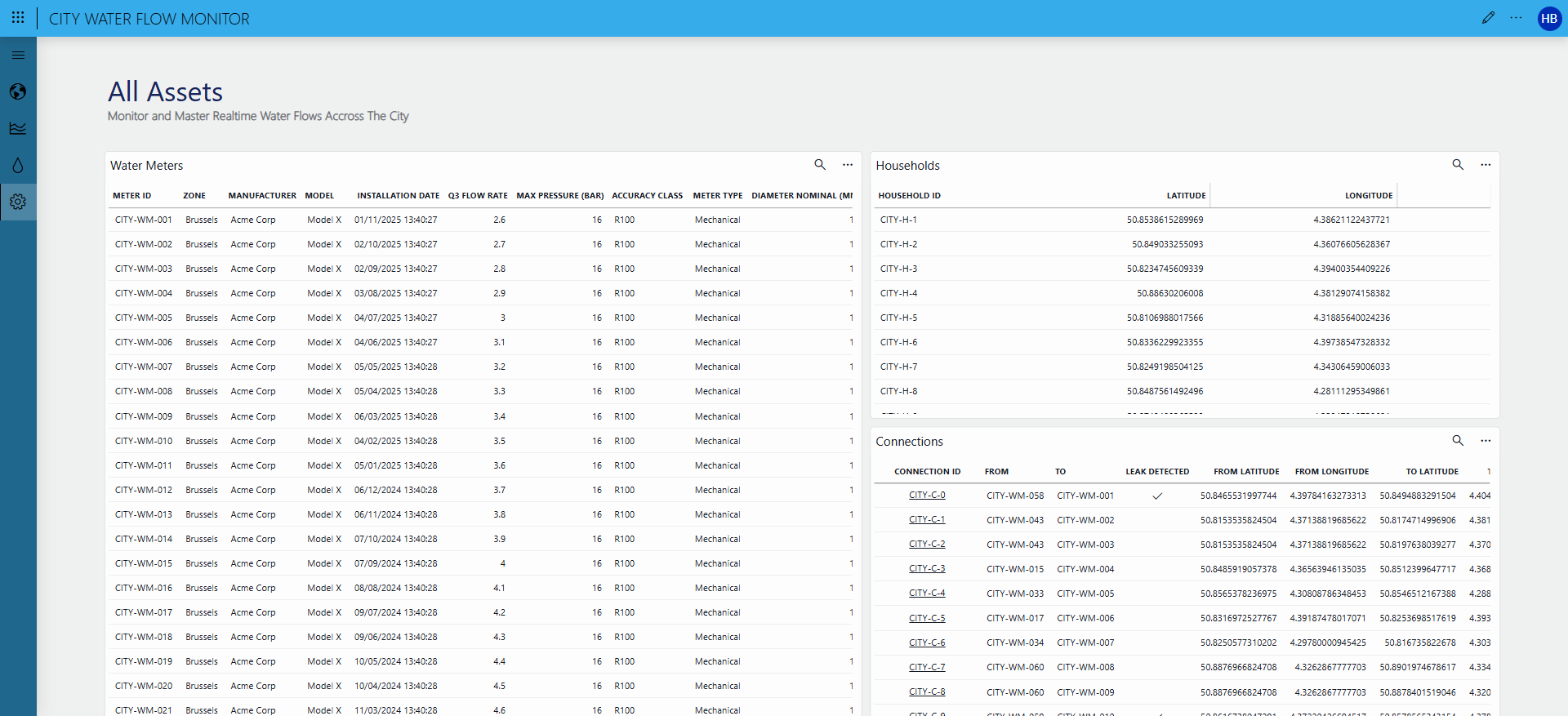Open Connections more options menu
The width and height of the screenshot is (1568, 716).
[1486, 441]
